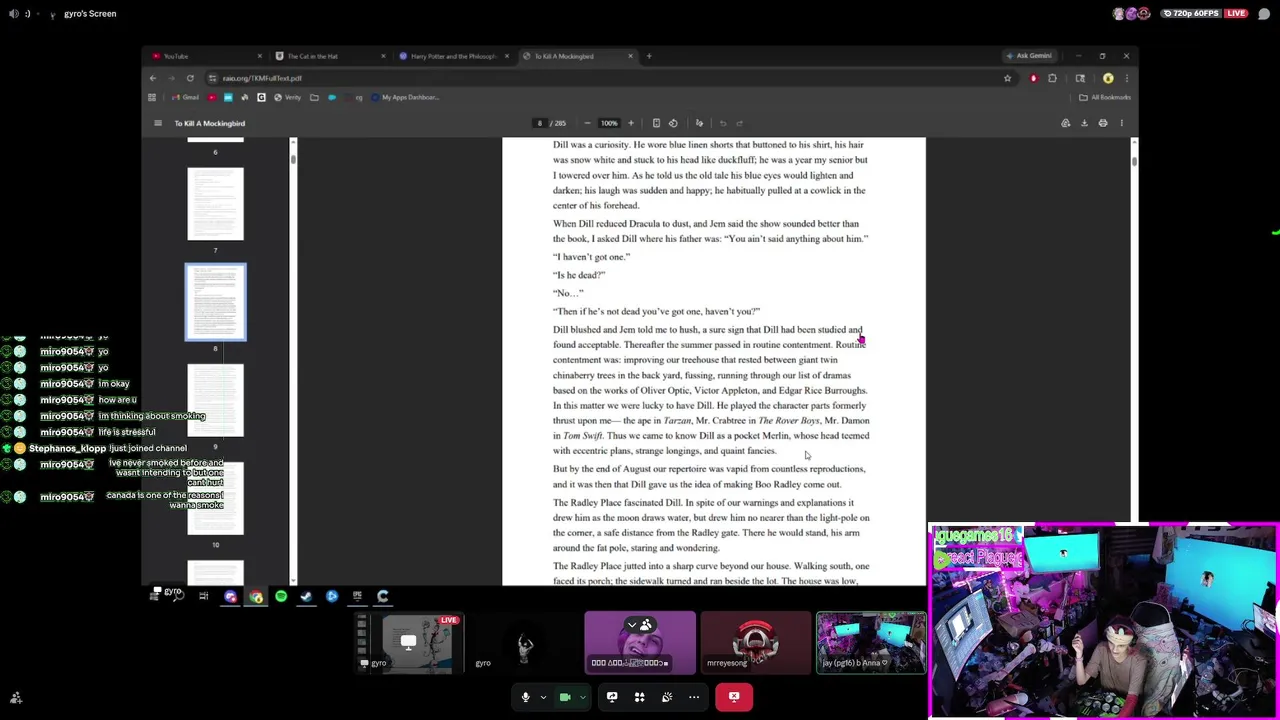This screenshot has width=1280, height=720.
Task: Open the My Apps Dashboard bookmark
Action: [x=405, y=97]
